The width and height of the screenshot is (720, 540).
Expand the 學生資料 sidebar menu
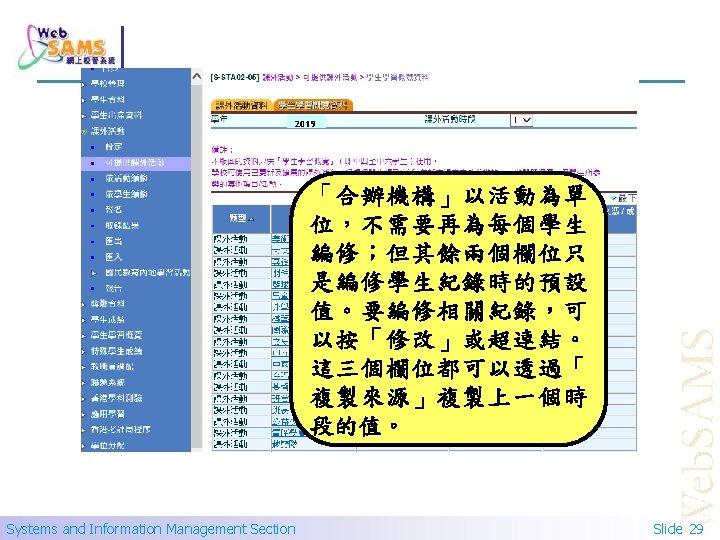point(108,99)
